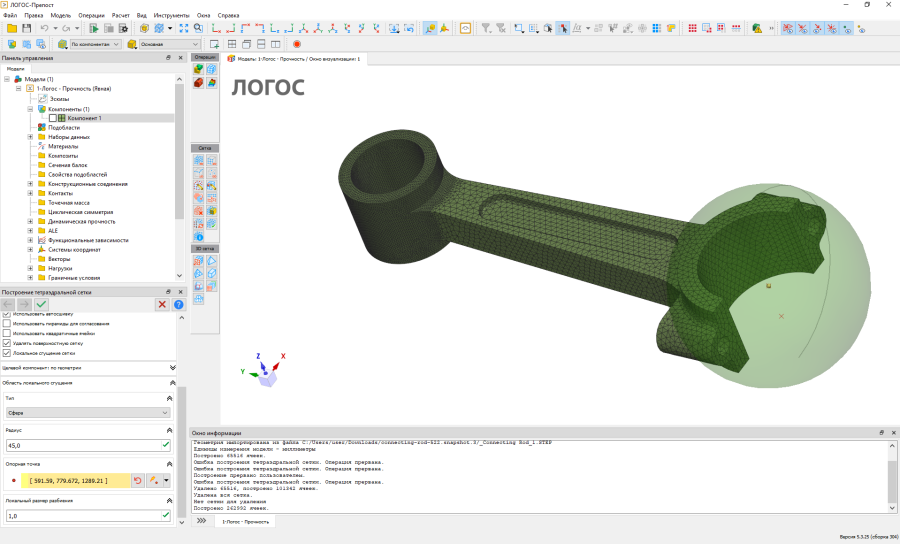Screen dimensions: 900x544
Task: Select the Материалы item in the model tree
Action: [x=63, y=146]
